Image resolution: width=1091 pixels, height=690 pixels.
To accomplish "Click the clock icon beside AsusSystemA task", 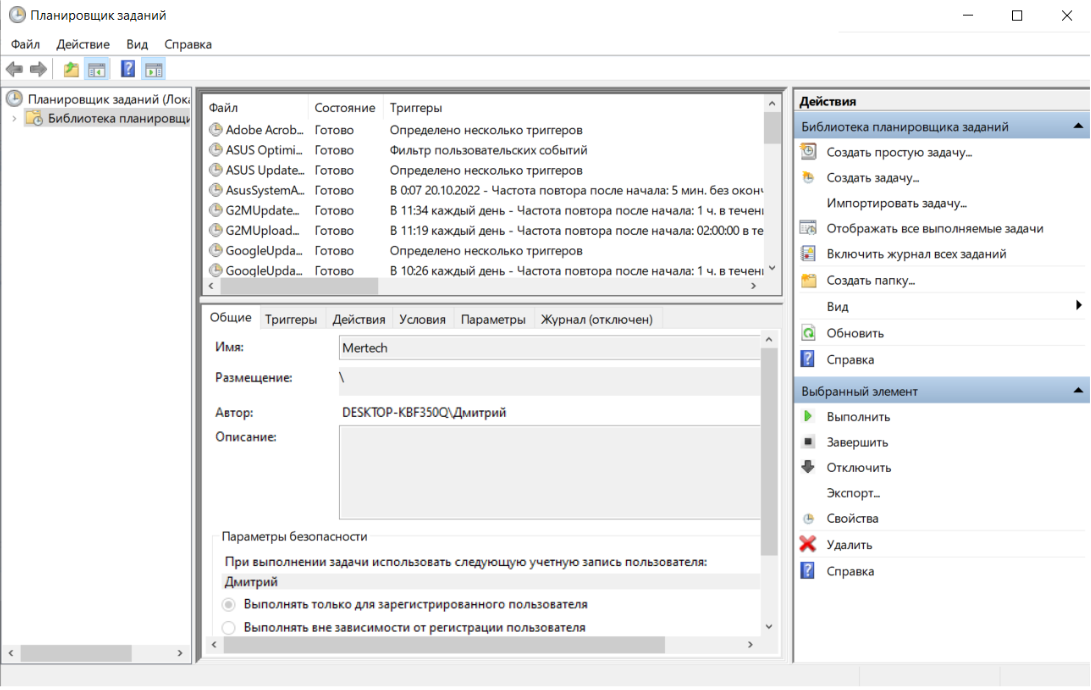I will (x=216, y=190).
